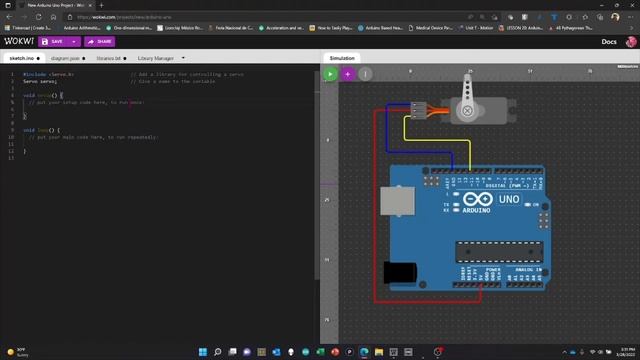Open the Unit 7 - Motion bookmark
Viewport: 640px width, 360px height.
tap(476, 28)
